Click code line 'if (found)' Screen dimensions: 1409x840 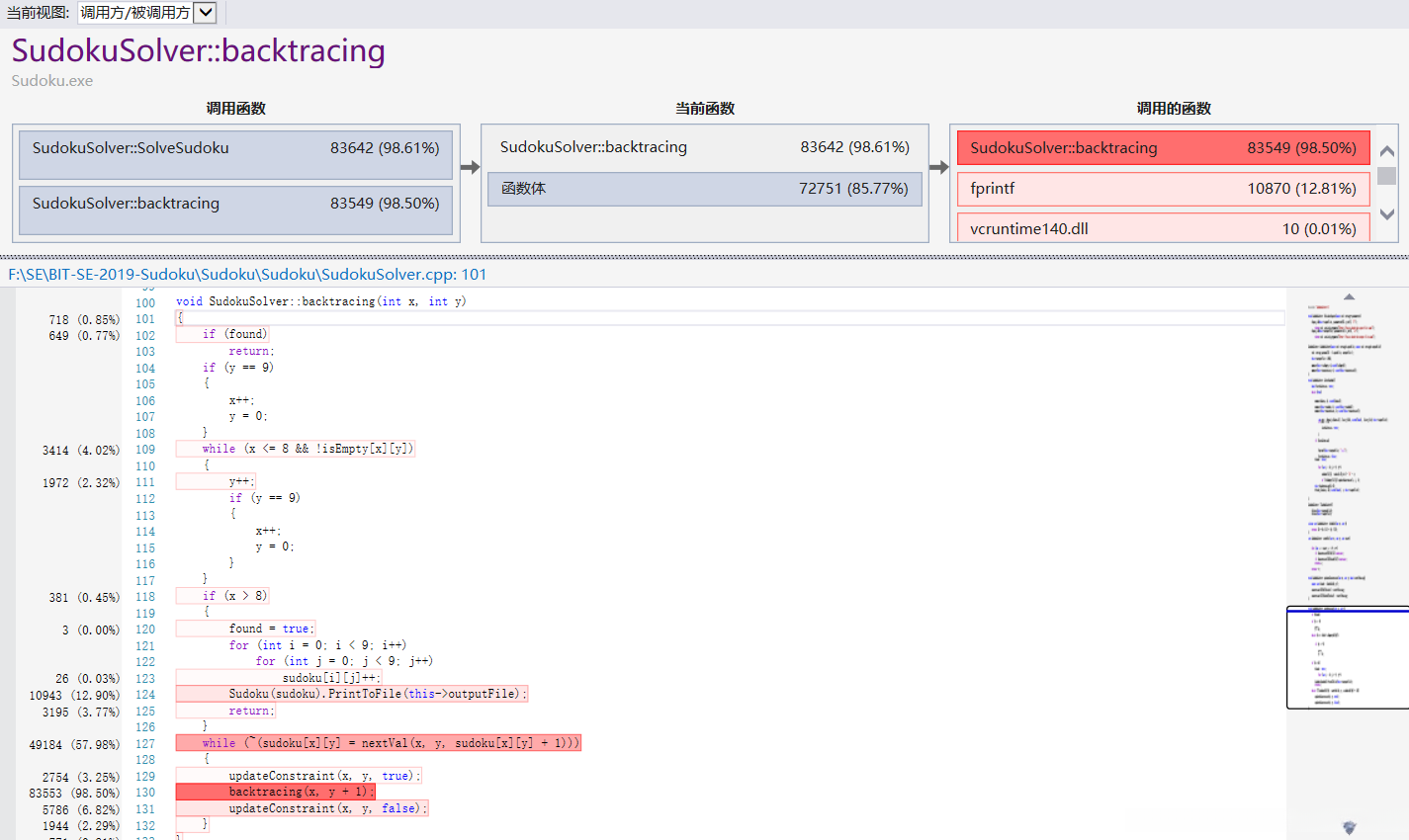click(235, 334)
